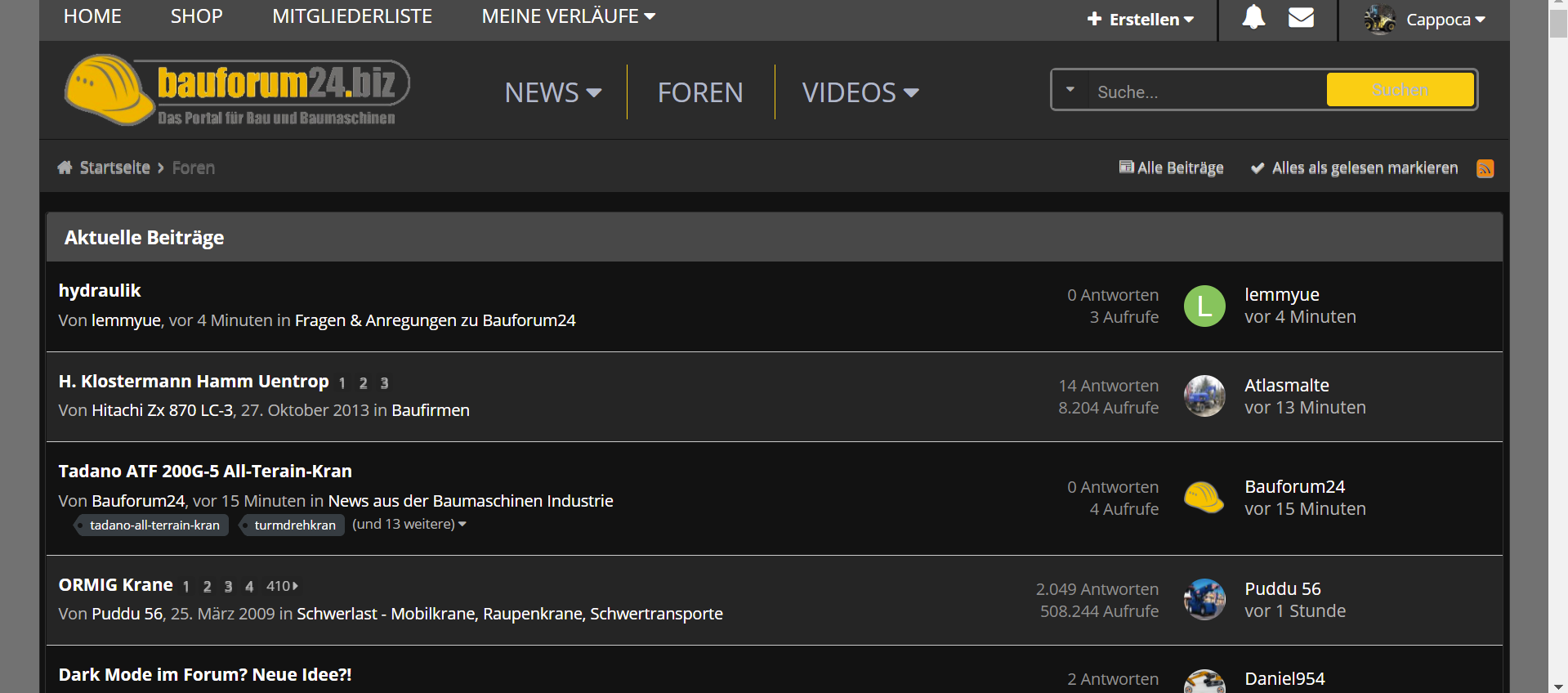
Task: Go to HOME in top navigation
Action: 92,16
